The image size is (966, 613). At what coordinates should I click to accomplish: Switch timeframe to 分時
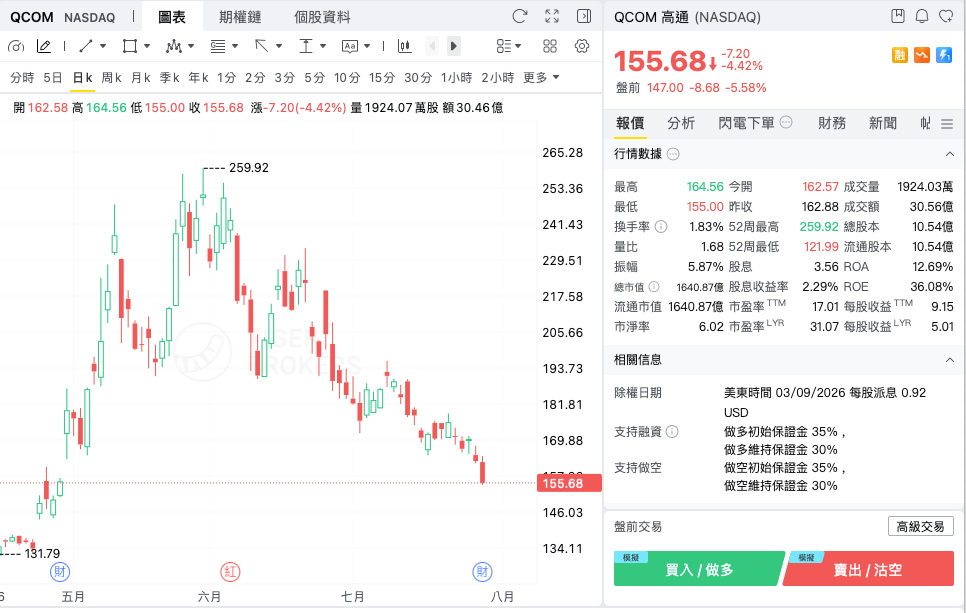[22, 78]
